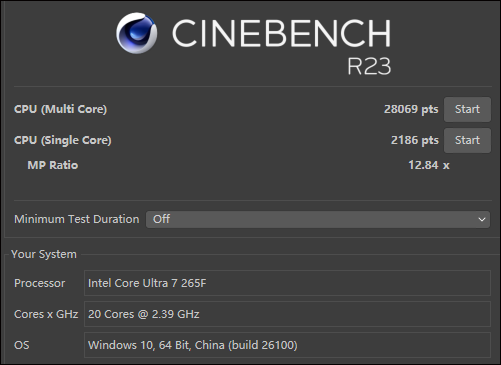Click the Processor label text
Image resolution: width=501 pixels, height=365 pixels.
[x=39, y=283]
